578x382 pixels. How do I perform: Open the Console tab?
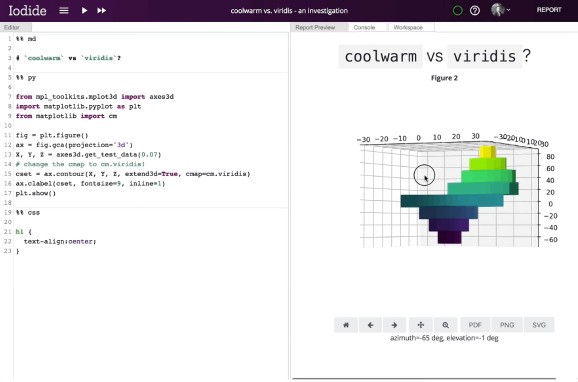[364, 27]
